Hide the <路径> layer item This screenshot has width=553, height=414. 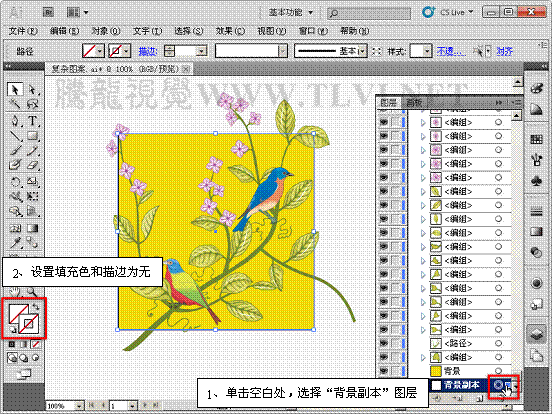tap(384, 343)
